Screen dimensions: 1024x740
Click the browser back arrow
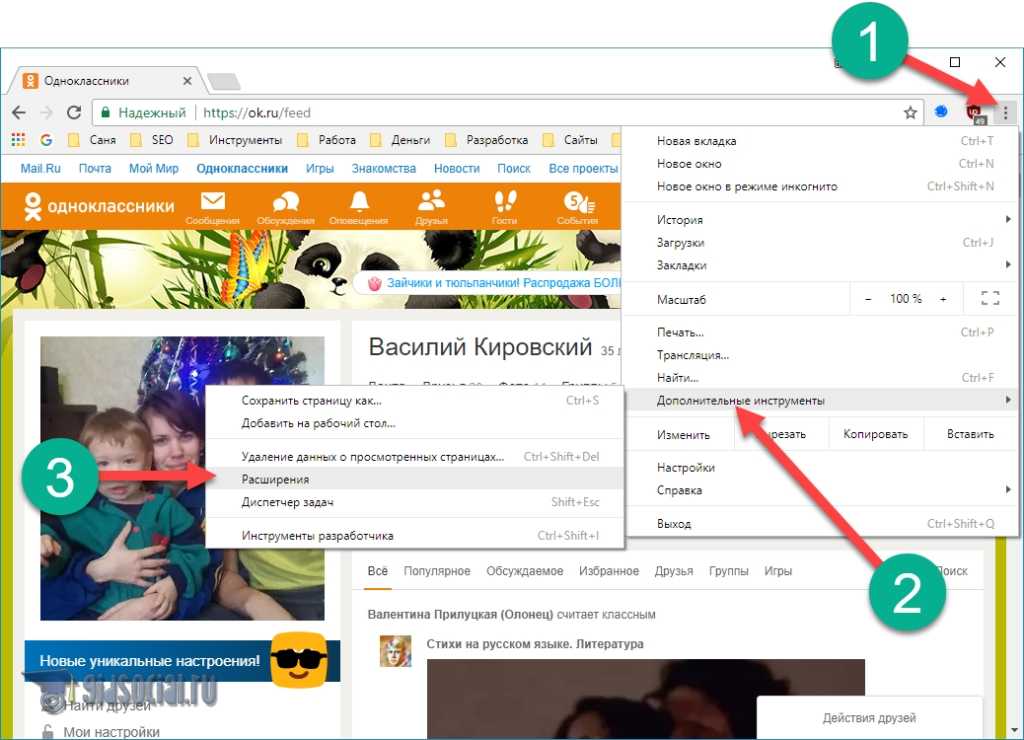[19, 112]
